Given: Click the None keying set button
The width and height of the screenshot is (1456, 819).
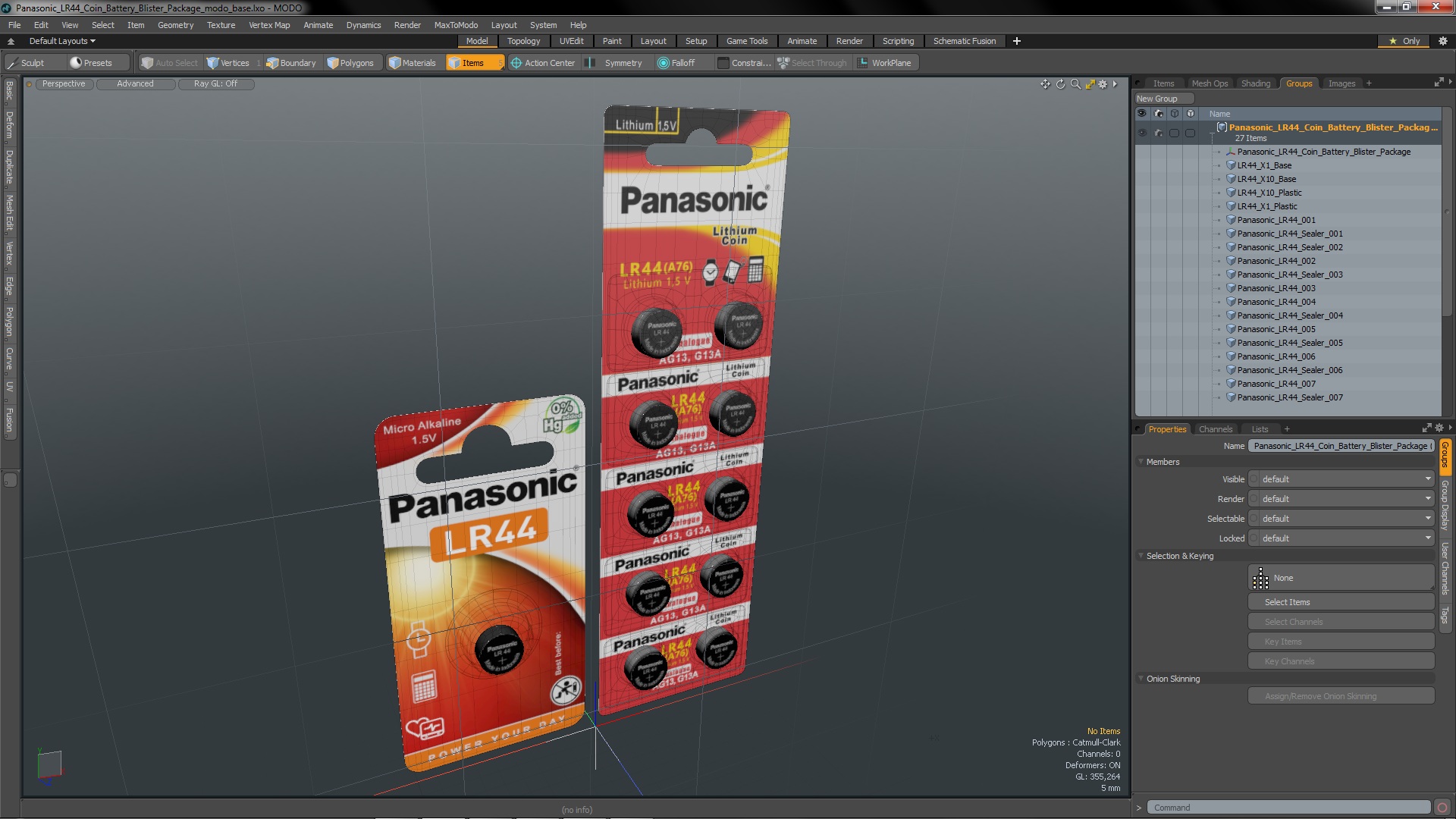Looking at the screenshot, I should point(1341,578).
